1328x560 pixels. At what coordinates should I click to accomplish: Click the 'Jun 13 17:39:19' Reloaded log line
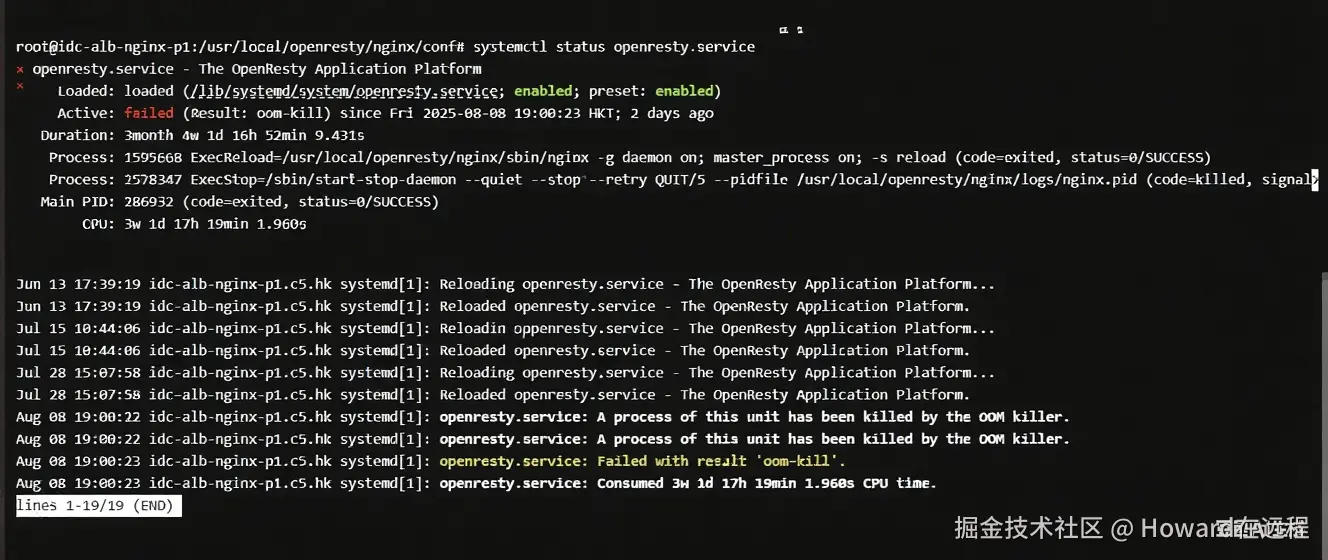click(493, 306)
